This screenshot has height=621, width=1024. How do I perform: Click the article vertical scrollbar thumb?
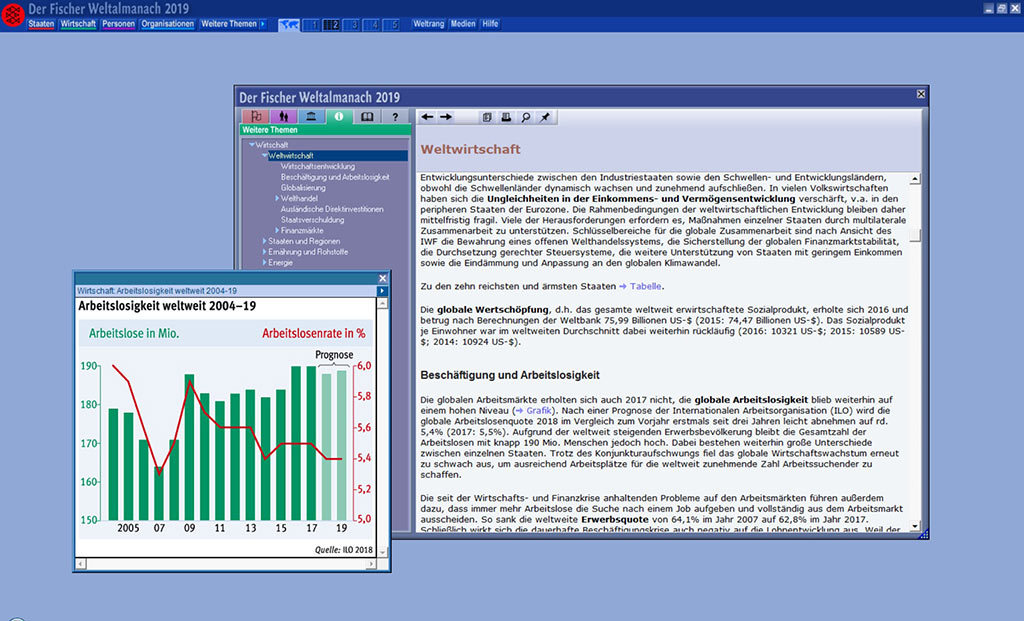pyautogui.click(x=915, y=236)
